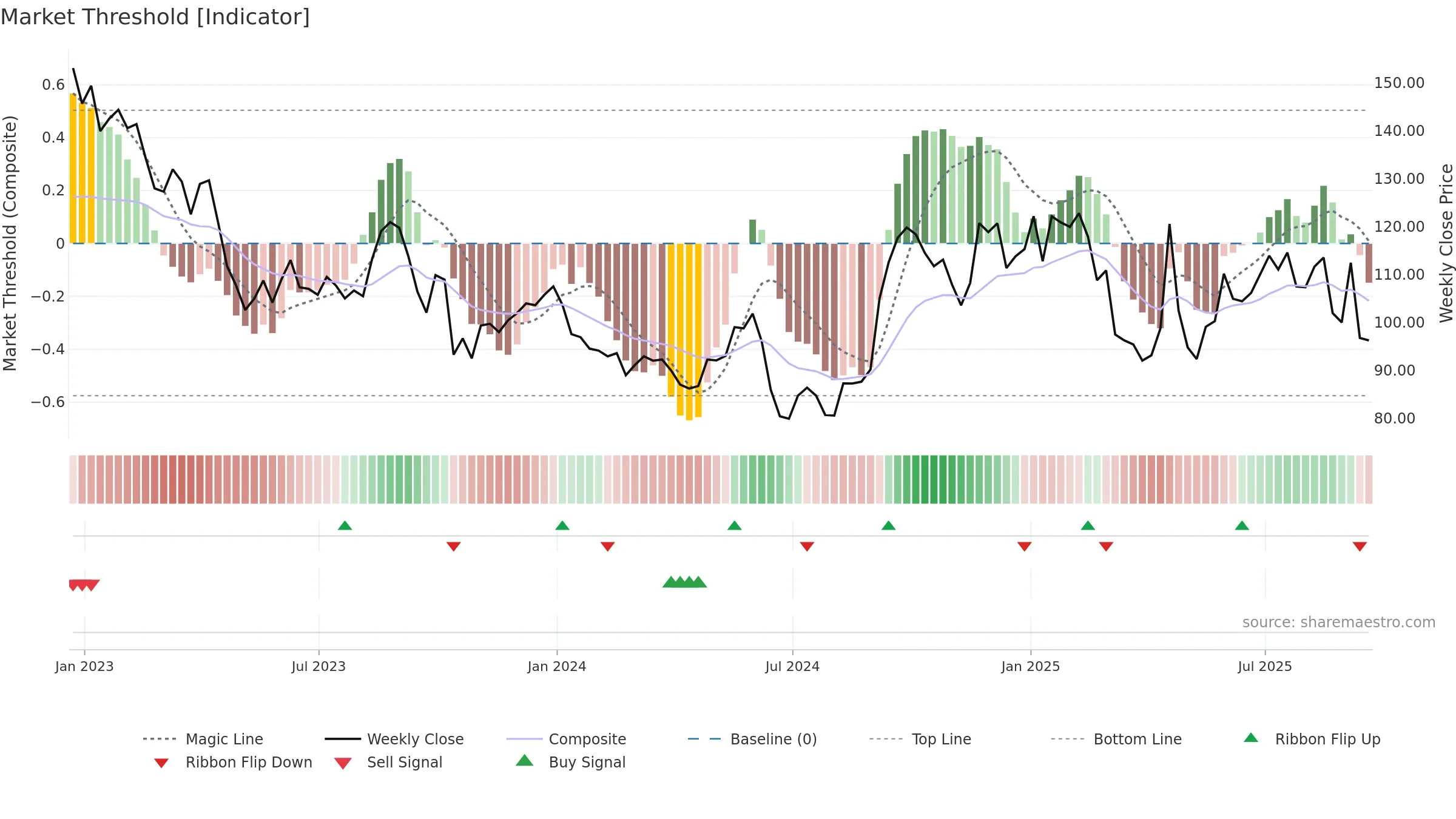Click the ribbon flip up marker near Jul 2023
This screenshot has width=1456, height=819.
[x=345, y=525]
